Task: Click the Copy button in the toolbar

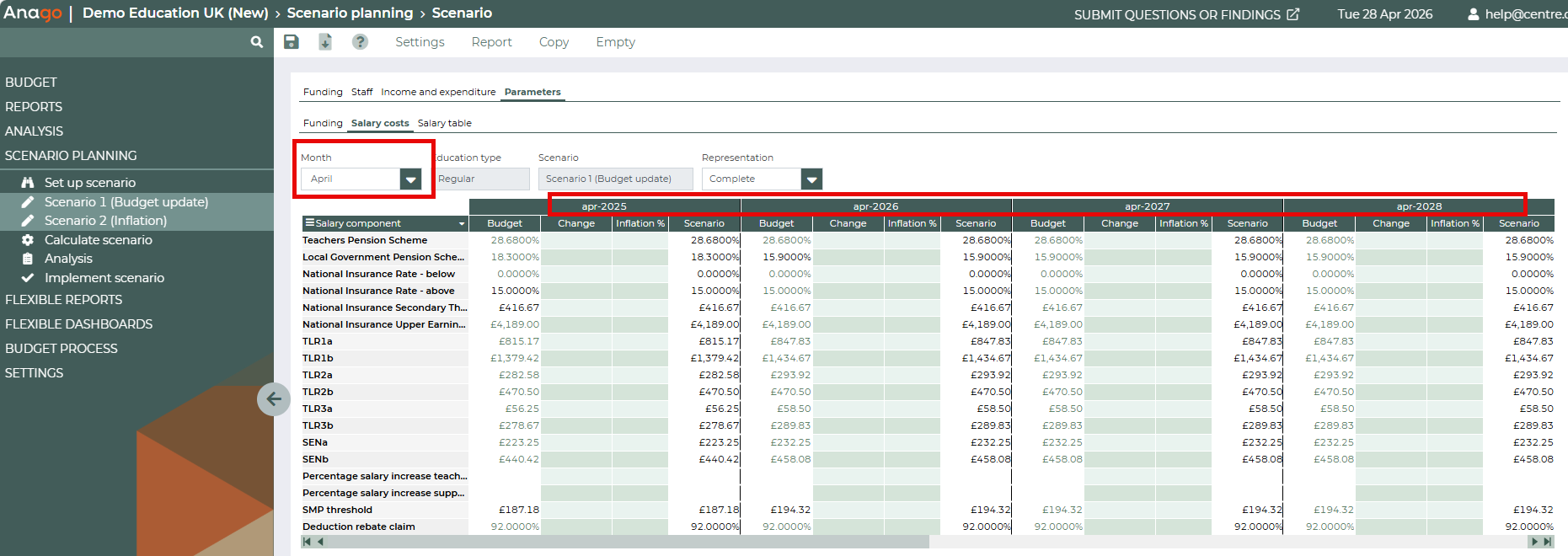Action: click(554, 42)
